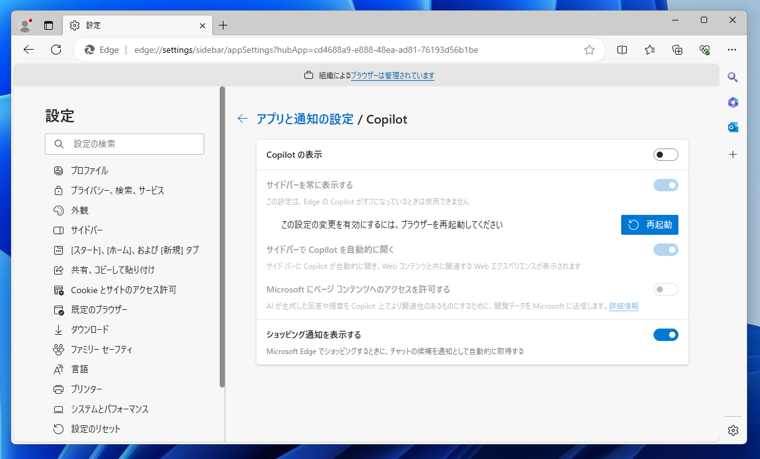Minimize the Edge window
The width and height of the screenshot is (760, 459).
pyautogui.click(x=675, y=20)
